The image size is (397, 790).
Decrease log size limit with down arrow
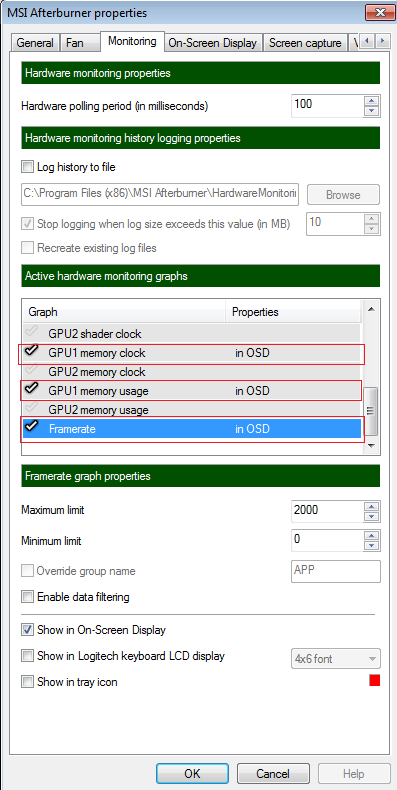372,230
